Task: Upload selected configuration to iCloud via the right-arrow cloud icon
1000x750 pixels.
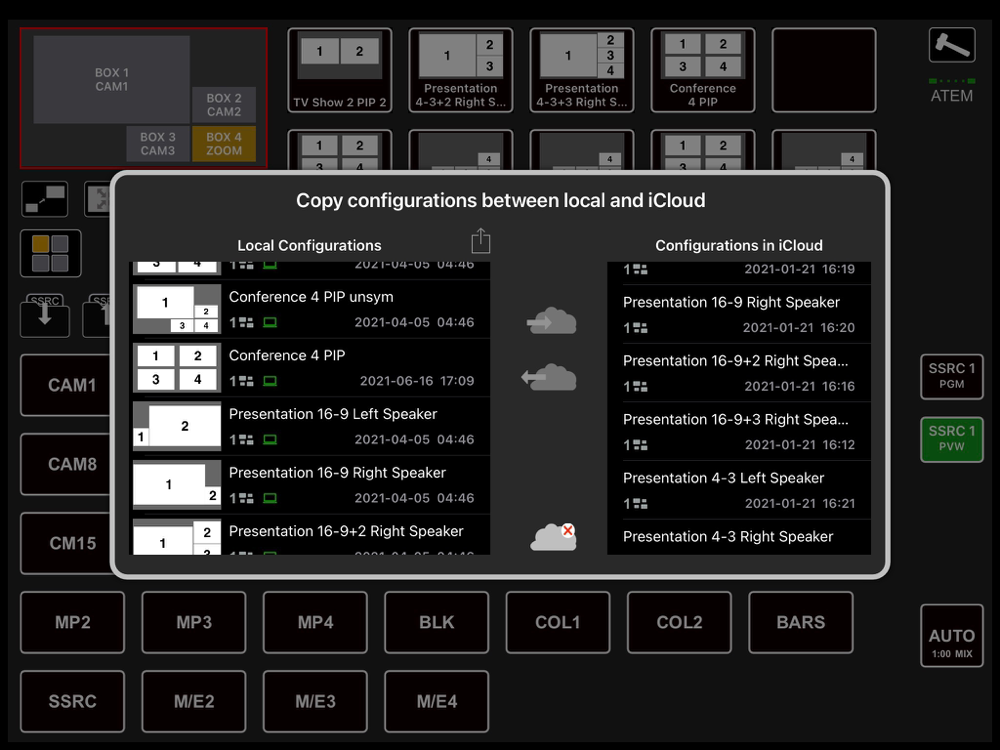Action: (552, 321)
